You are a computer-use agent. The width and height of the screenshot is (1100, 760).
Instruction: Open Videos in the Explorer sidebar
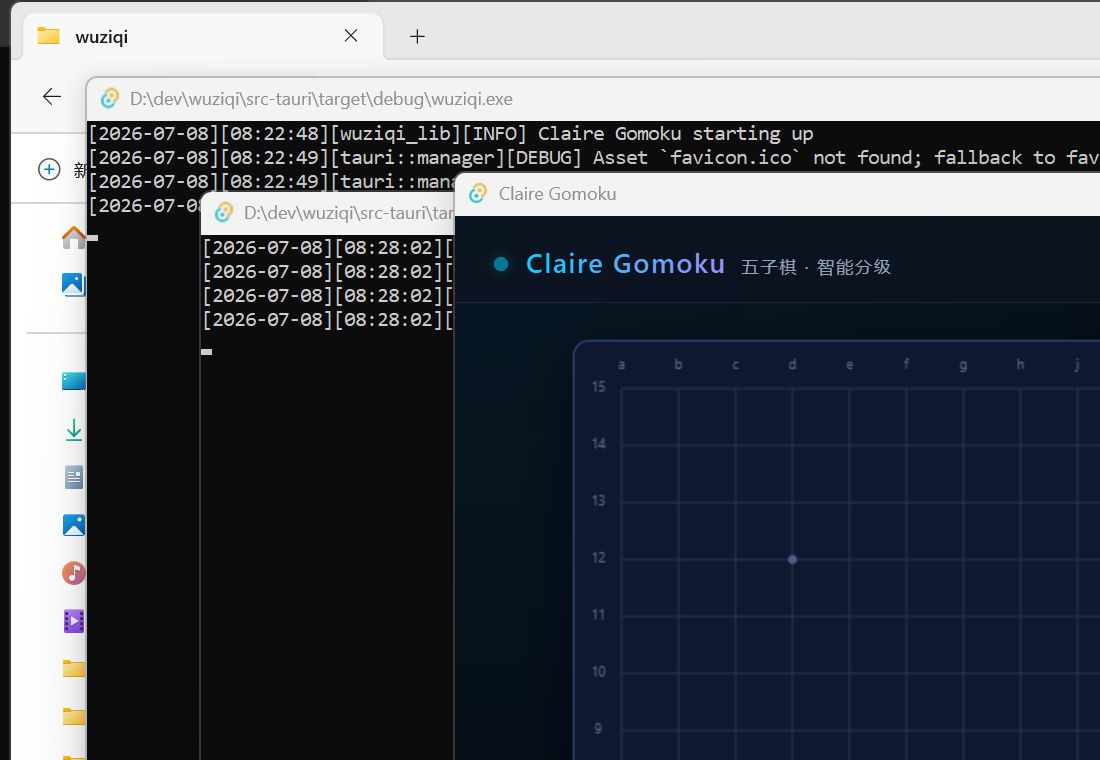coord(74,621)
